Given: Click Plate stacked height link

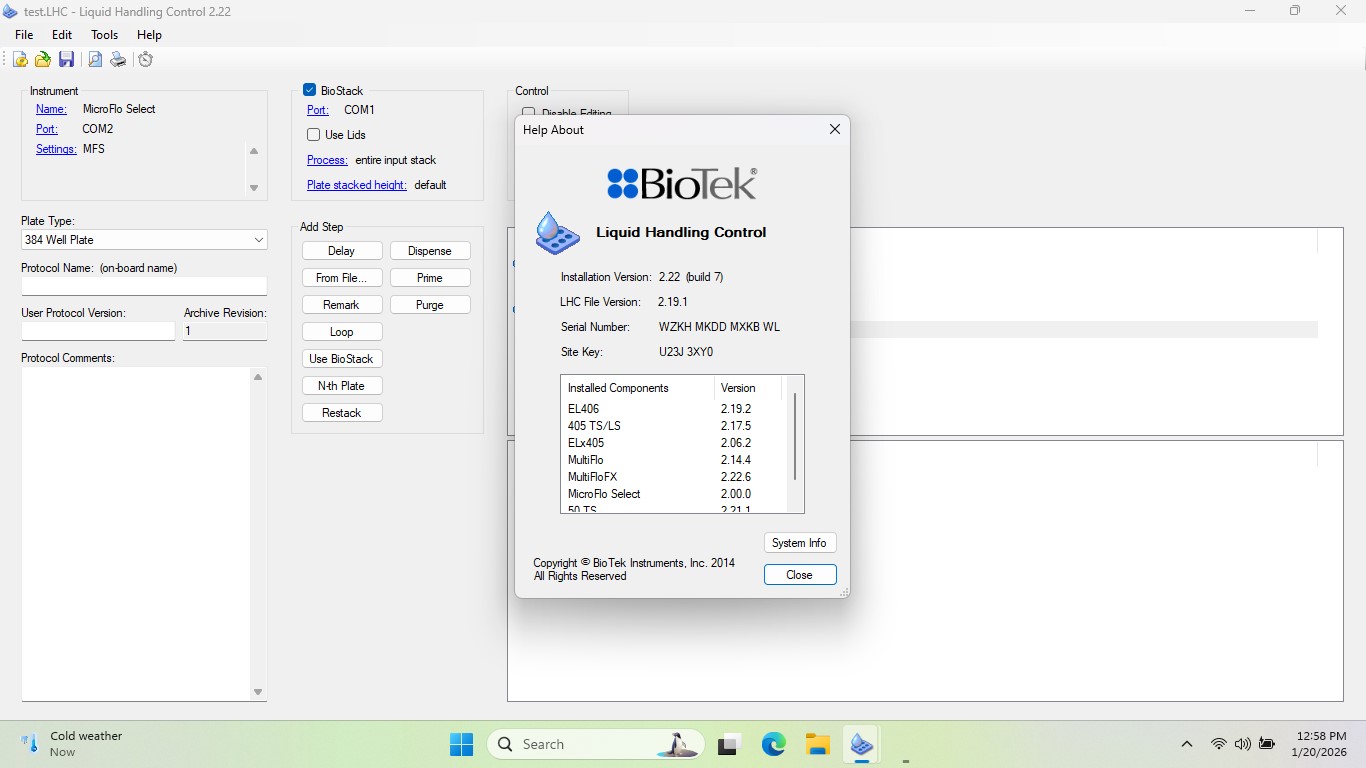Looking at the screenshot, I should (357, 185).
